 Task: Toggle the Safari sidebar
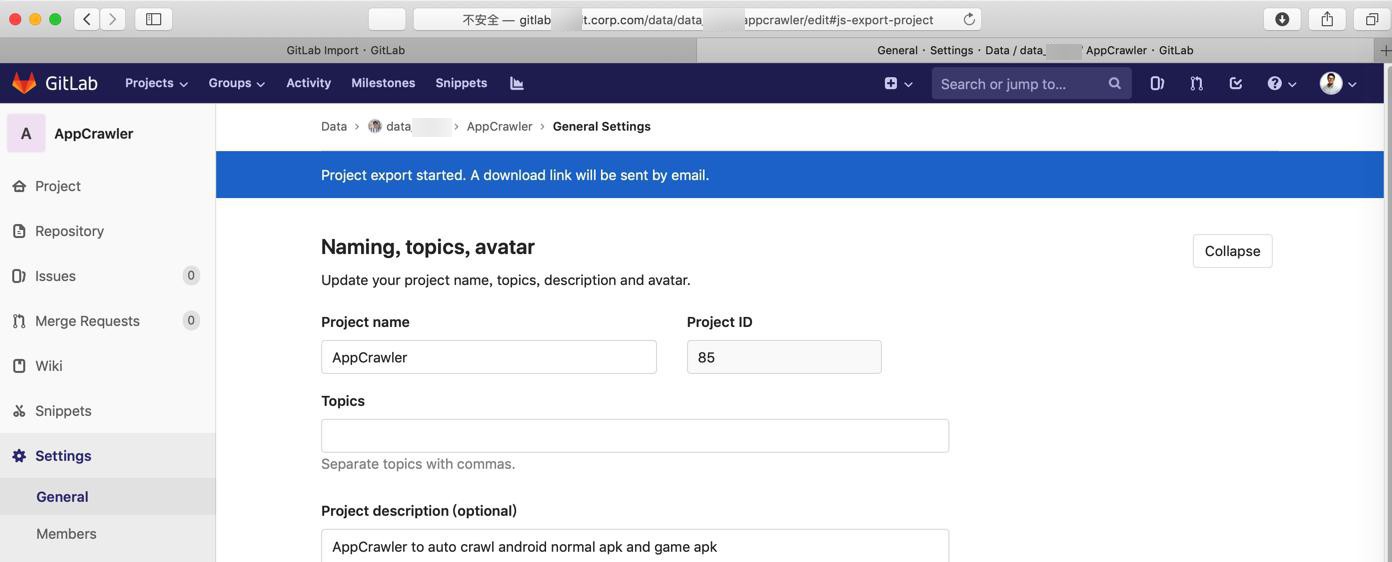[x=154, y=19]
